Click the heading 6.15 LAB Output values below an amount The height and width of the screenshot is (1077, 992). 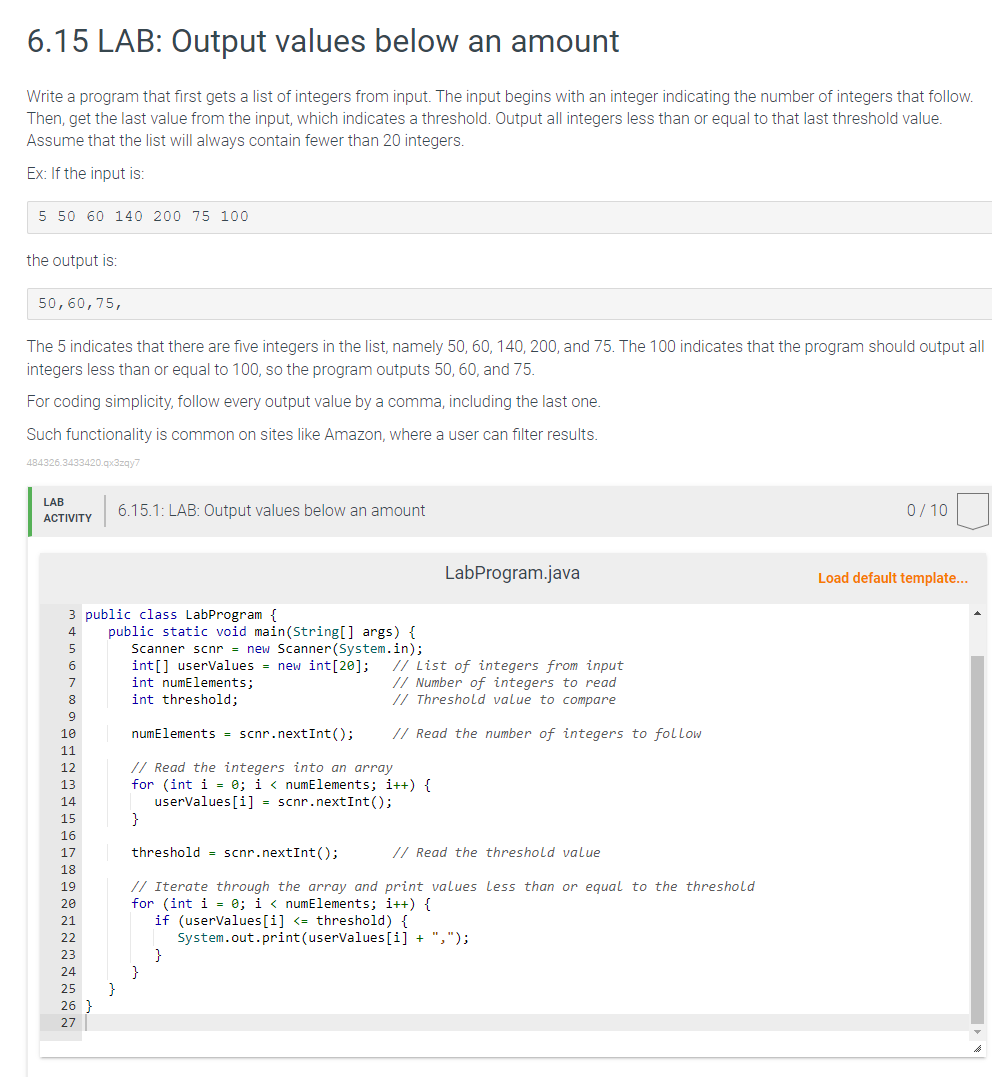click(321, 41)
